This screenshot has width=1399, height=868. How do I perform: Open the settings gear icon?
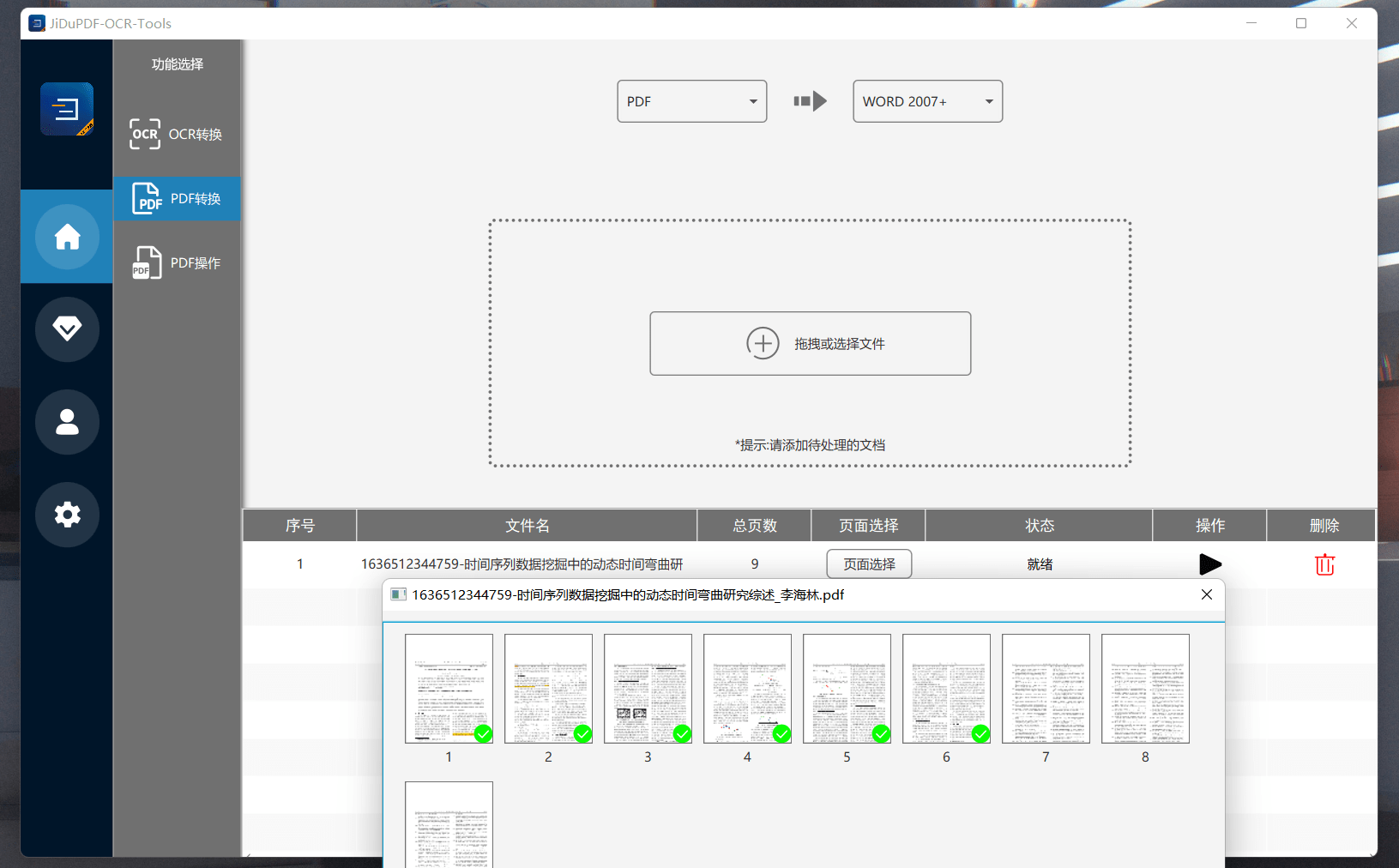(66, 515)
